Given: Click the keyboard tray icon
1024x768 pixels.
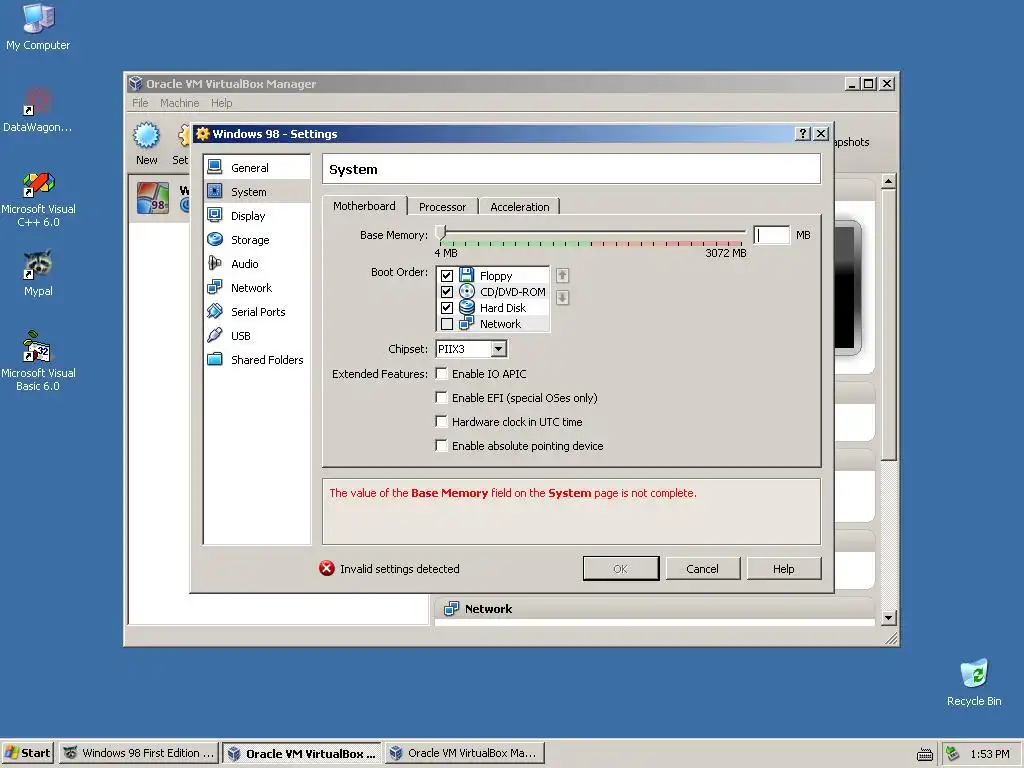Looking at the screenshot, I should pos(925,755).
